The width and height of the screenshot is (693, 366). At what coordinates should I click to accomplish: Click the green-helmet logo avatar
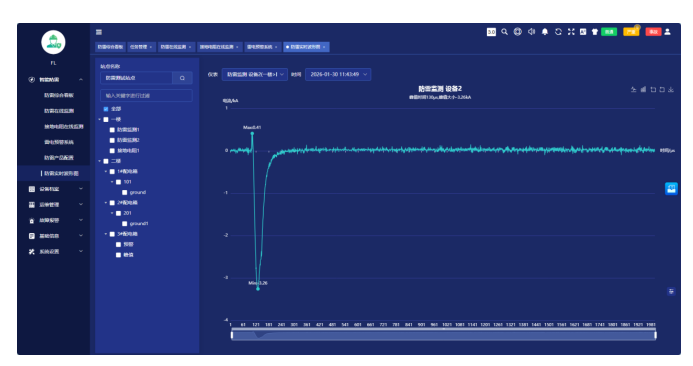pos(53,42)
